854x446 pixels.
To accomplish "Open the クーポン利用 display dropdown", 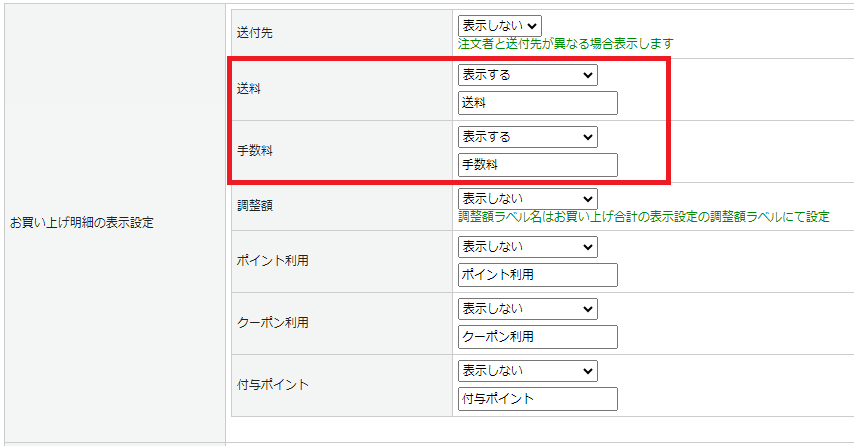I will 527,308.
